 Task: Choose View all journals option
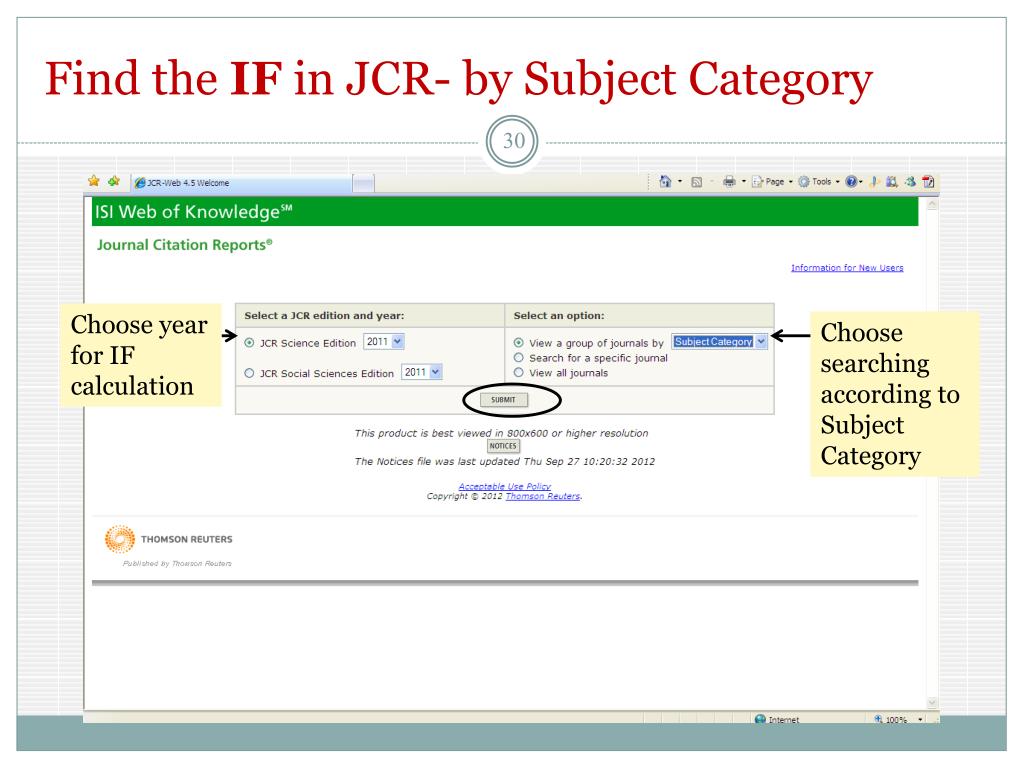519,372
